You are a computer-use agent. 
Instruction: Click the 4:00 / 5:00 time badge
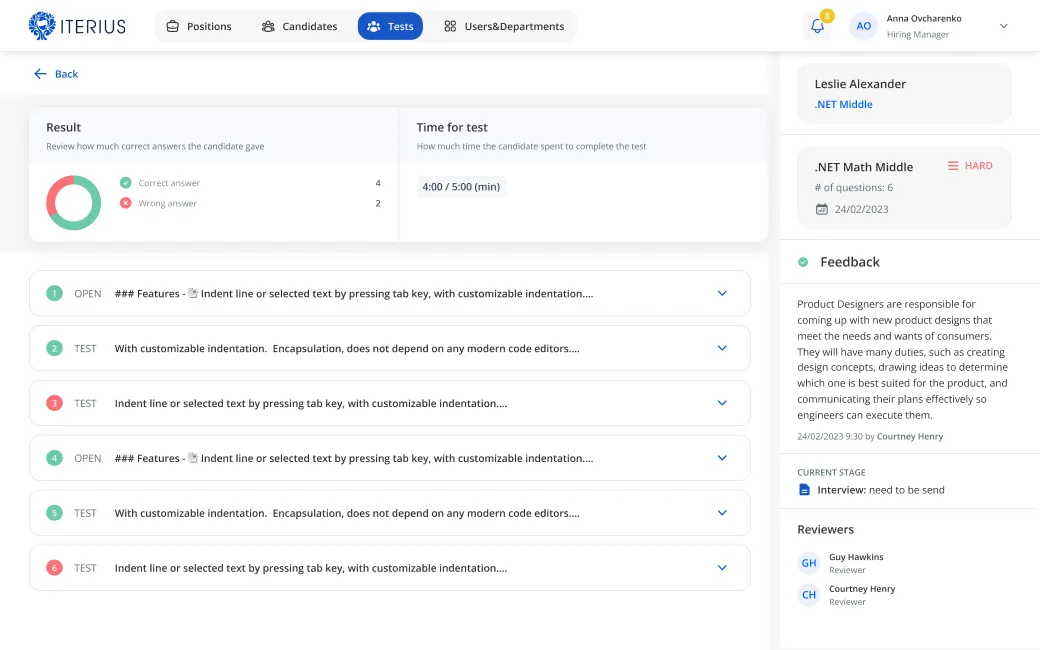[461, 187]
